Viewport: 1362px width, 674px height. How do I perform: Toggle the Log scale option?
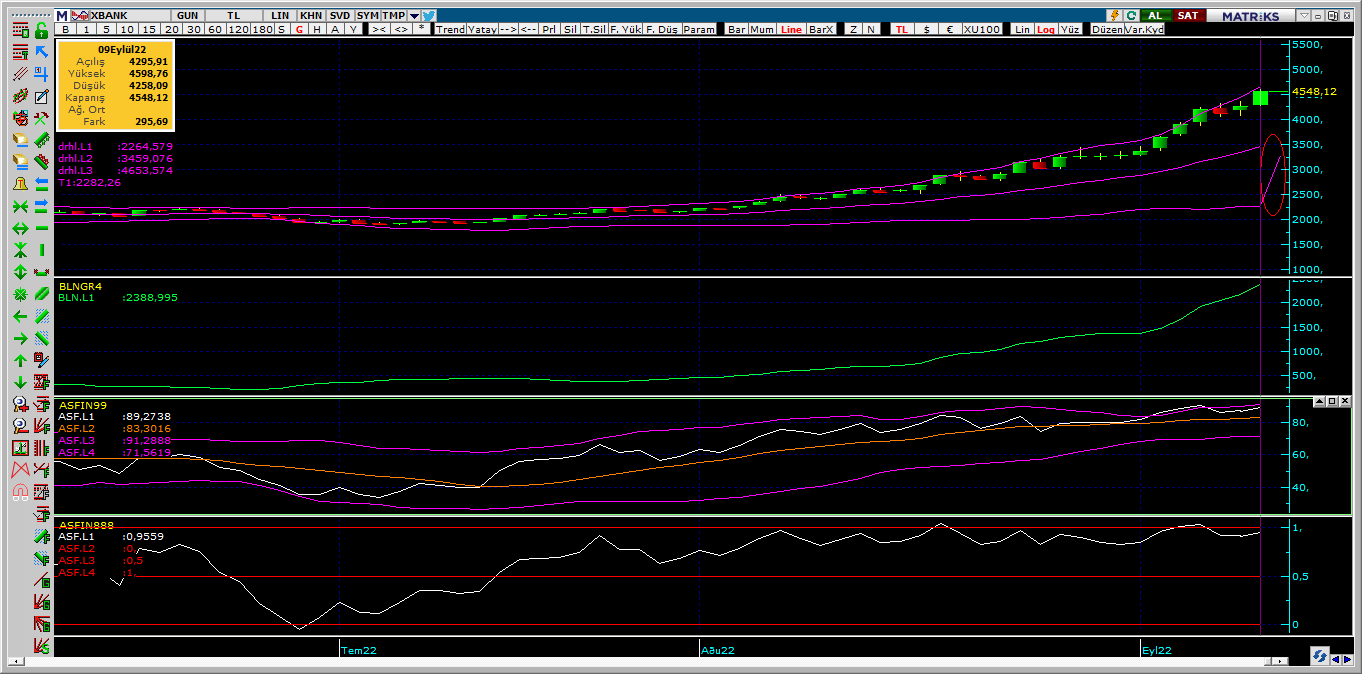pyautogui.click(x=1046, y=30)
